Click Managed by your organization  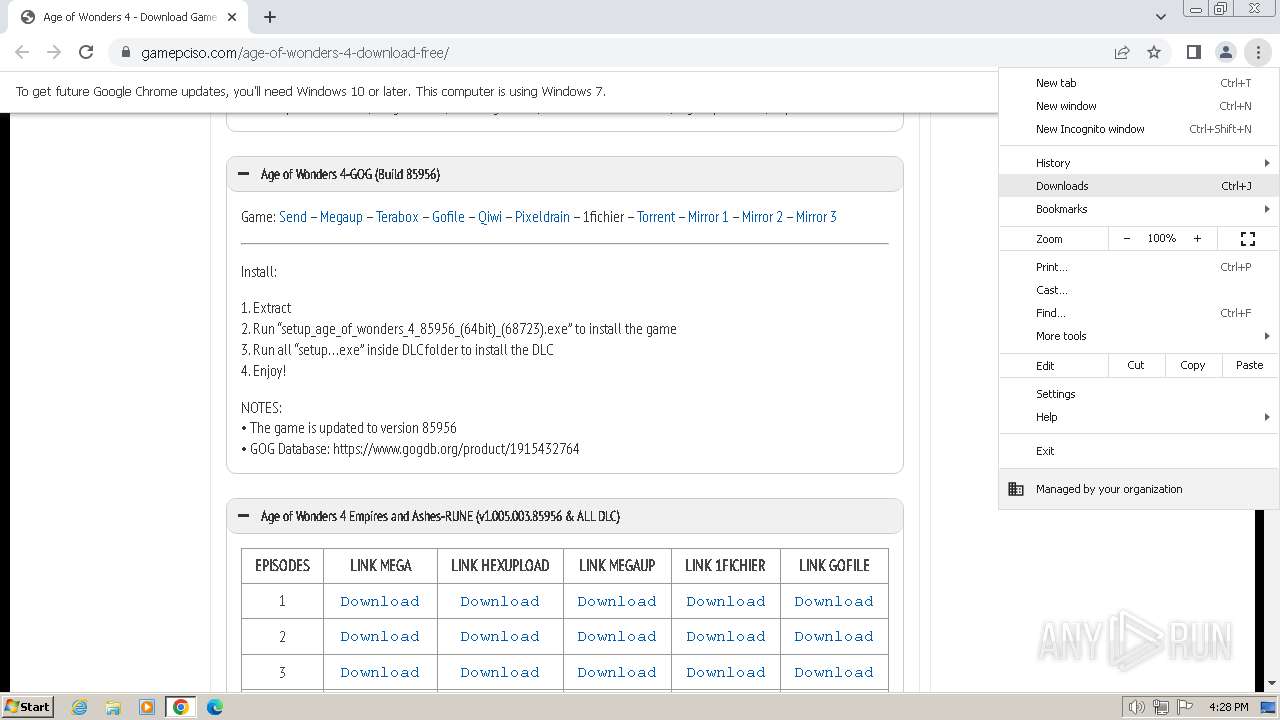click(x=1139, y=489)
